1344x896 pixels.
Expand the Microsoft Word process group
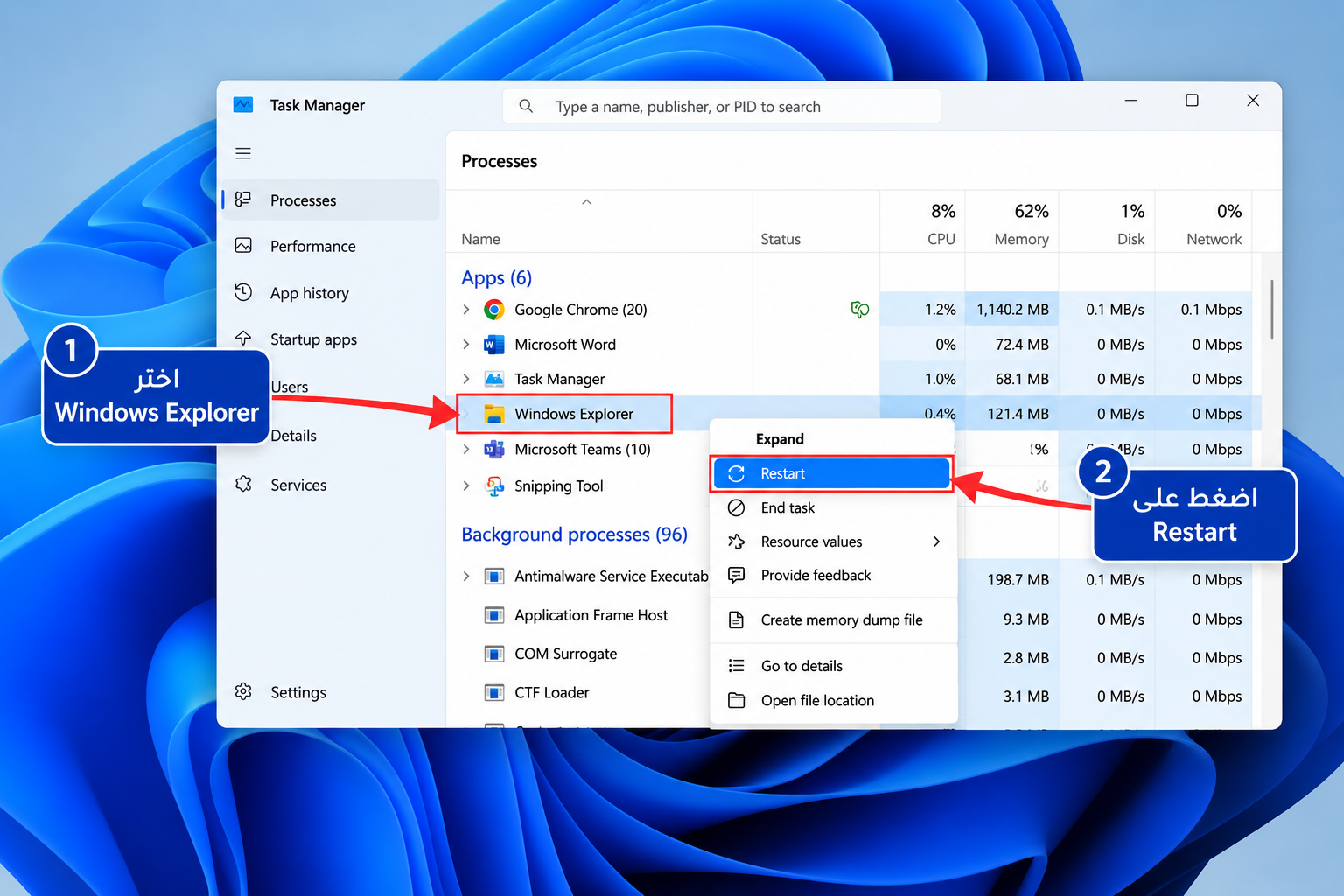pyautogui.click(x=466, y=345)
